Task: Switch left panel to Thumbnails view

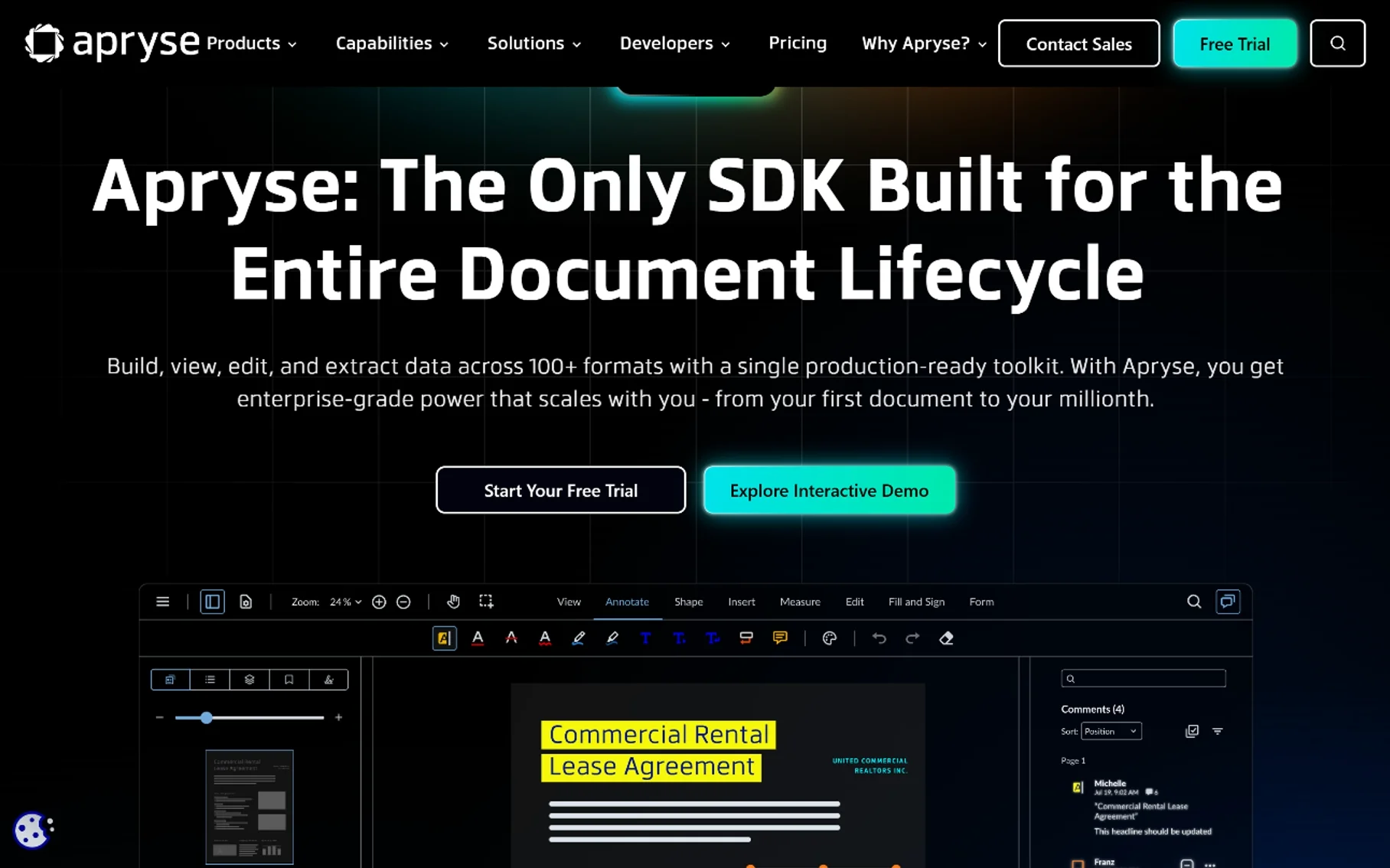Action: pos(171,680)
